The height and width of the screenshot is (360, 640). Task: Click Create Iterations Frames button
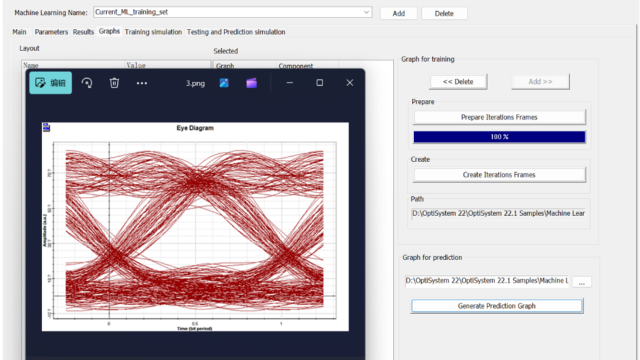coord(499,175)
